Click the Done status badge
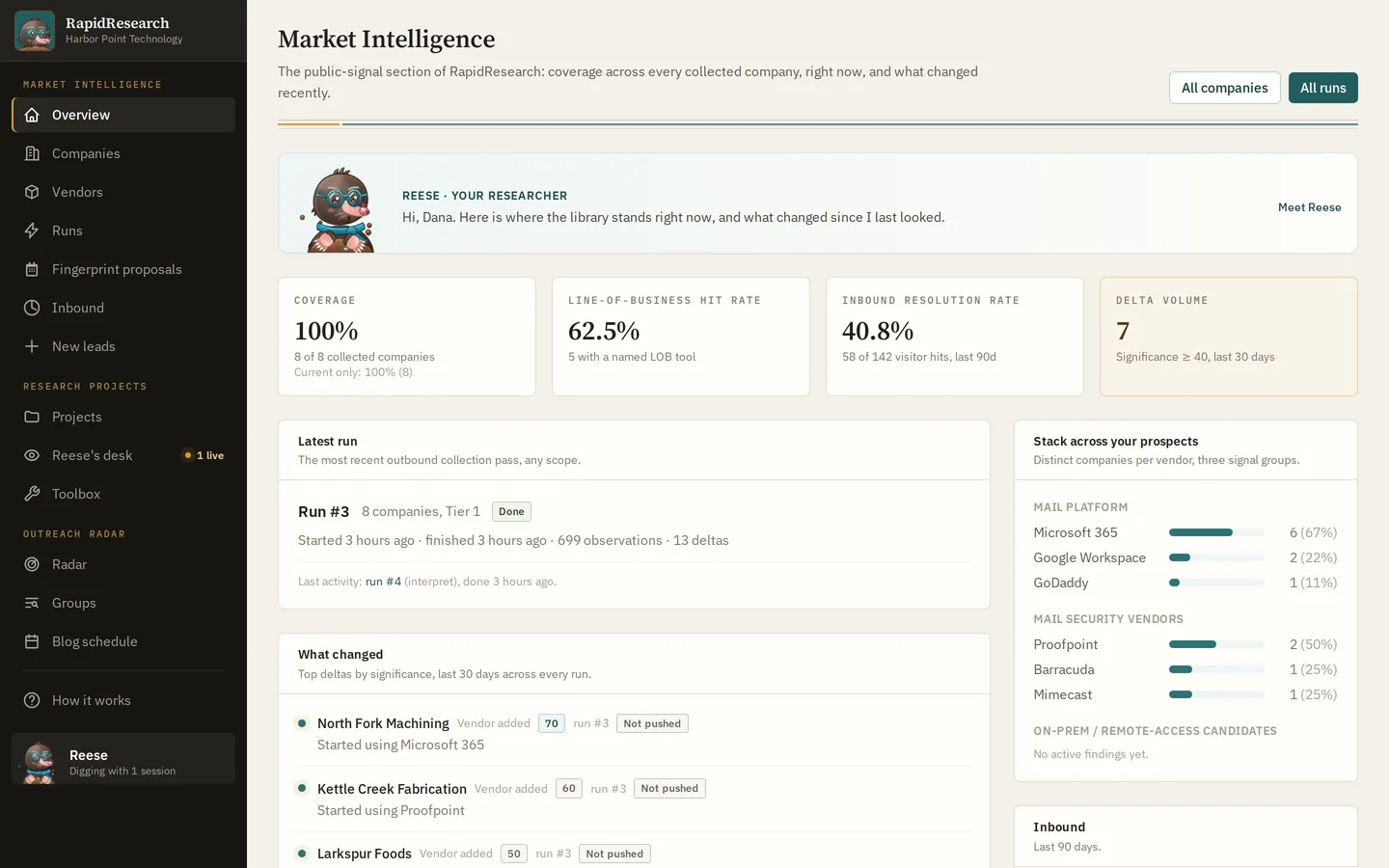 pos(511,512)
